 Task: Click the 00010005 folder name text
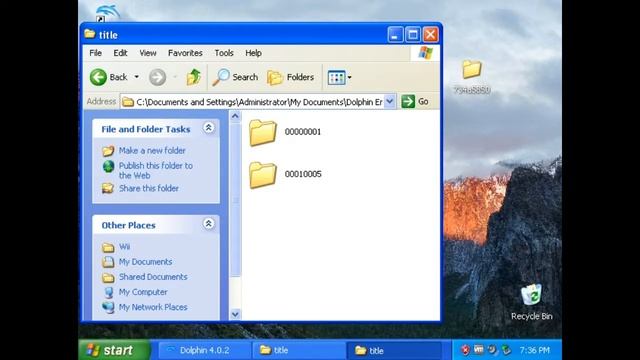point(303,174)
